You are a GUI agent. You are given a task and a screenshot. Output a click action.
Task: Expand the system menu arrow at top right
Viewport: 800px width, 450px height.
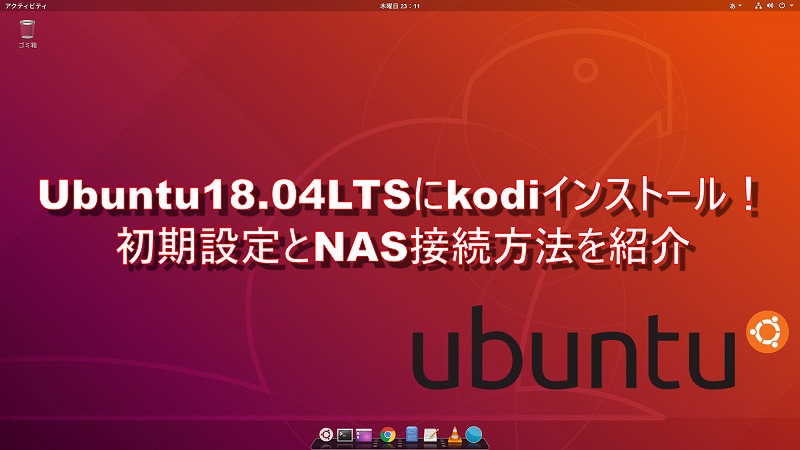tap(792, 6)
